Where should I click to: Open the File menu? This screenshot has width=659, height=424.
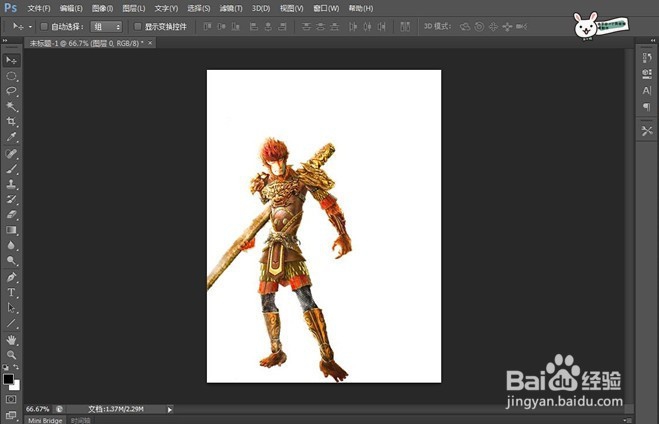(39, 8)
